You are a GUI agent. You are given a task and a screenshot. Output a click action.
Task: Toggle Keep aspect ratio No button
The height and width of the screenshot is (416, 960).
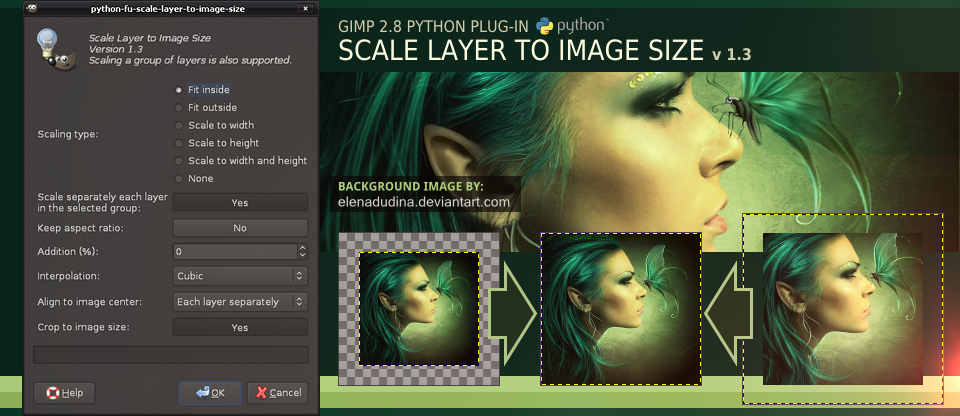[240, 228]
